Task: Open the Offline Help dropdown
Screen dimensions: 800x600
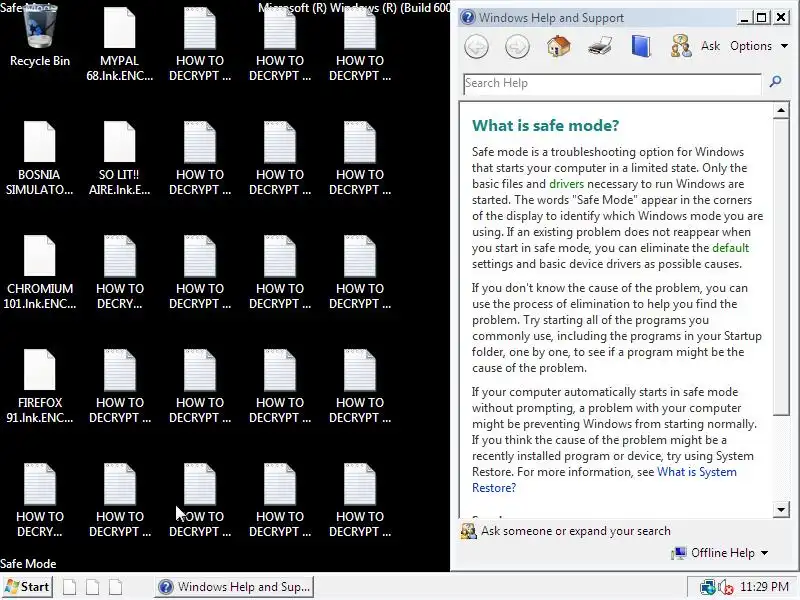Action: point(720,553)
